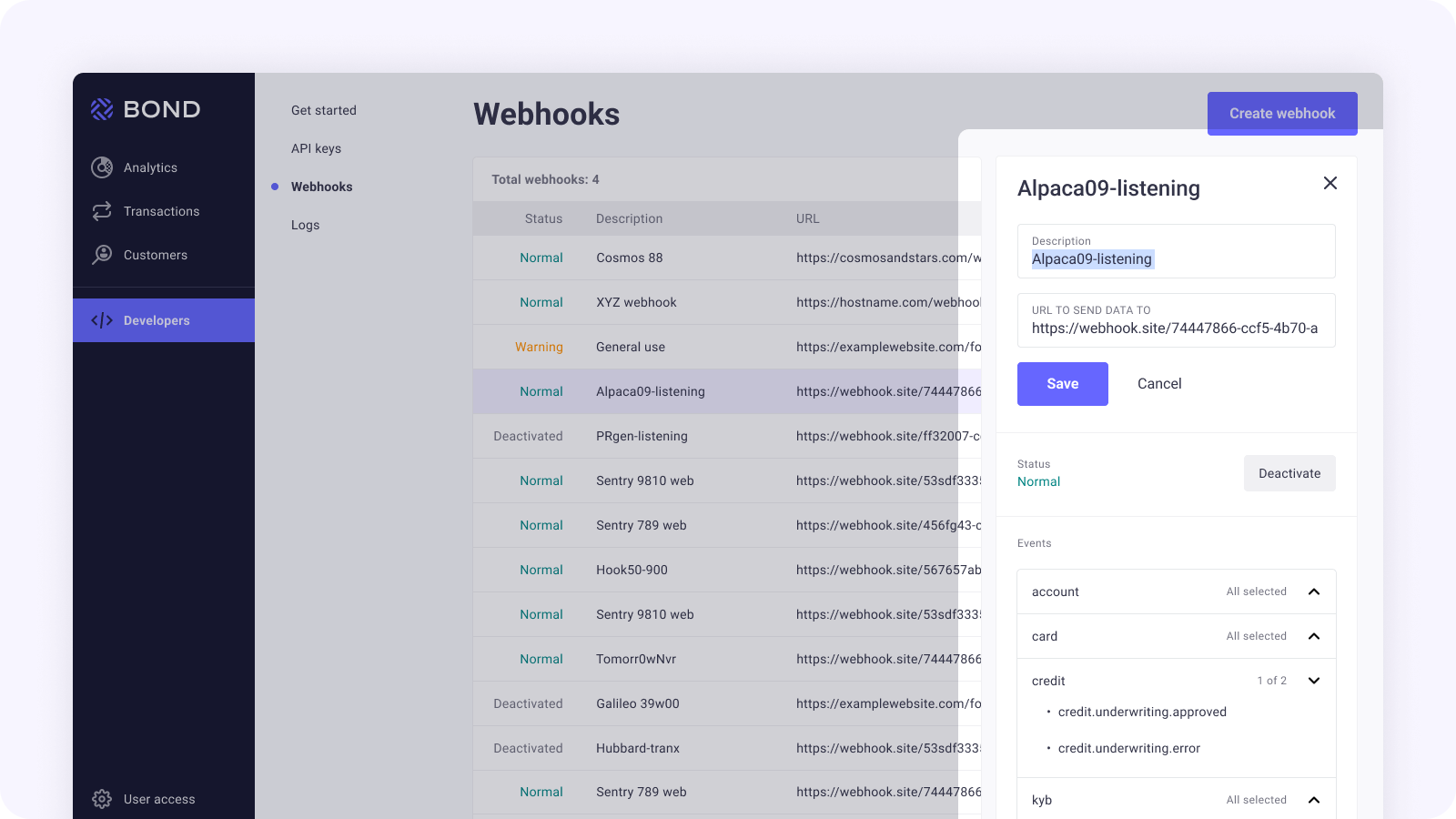Open API keys section
Viewport: 1456px width, 819px height.
tap(316, 148)
